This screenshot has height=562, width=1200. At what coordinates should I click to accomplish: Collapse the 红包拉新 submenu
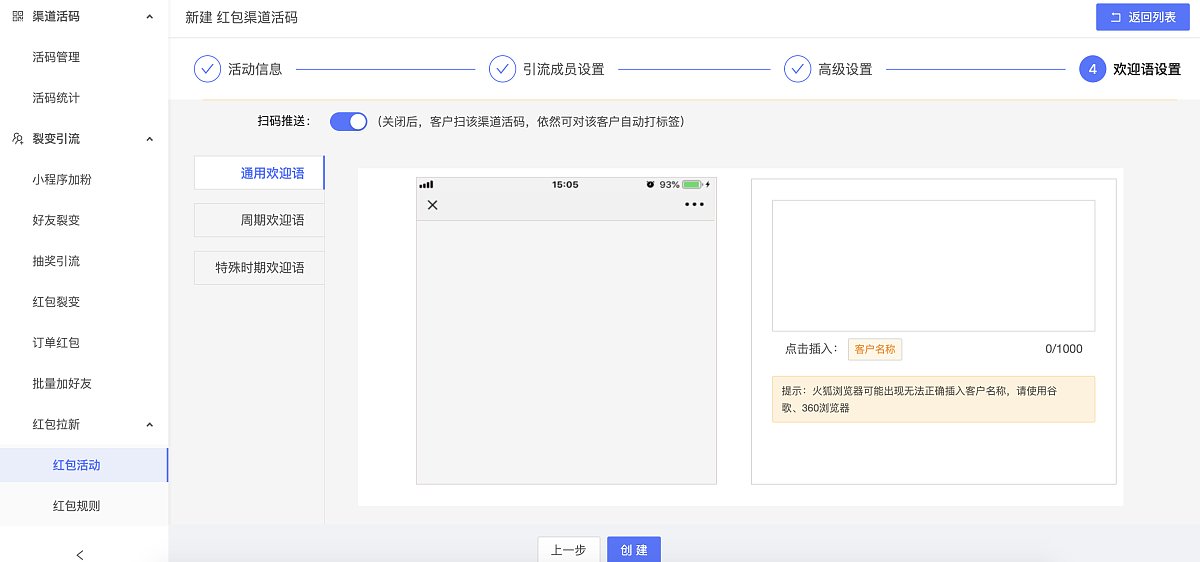(x=149, y=425)
